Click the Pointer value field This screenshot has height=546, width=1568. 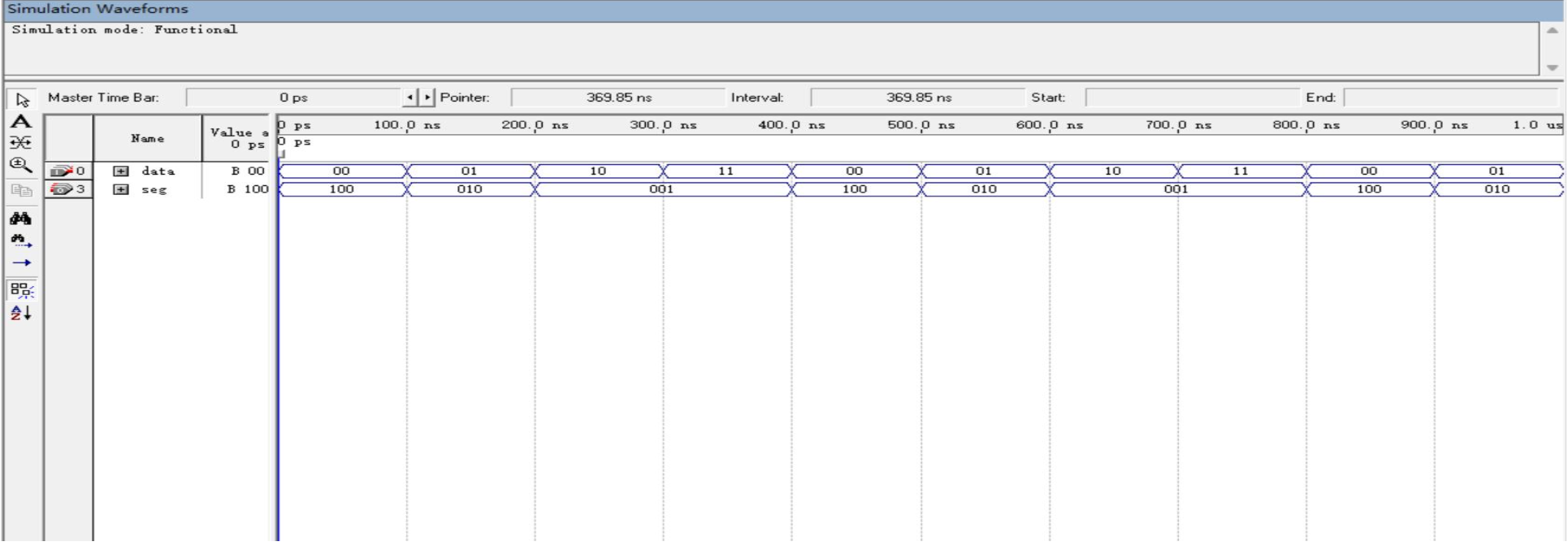click(618, 97)
